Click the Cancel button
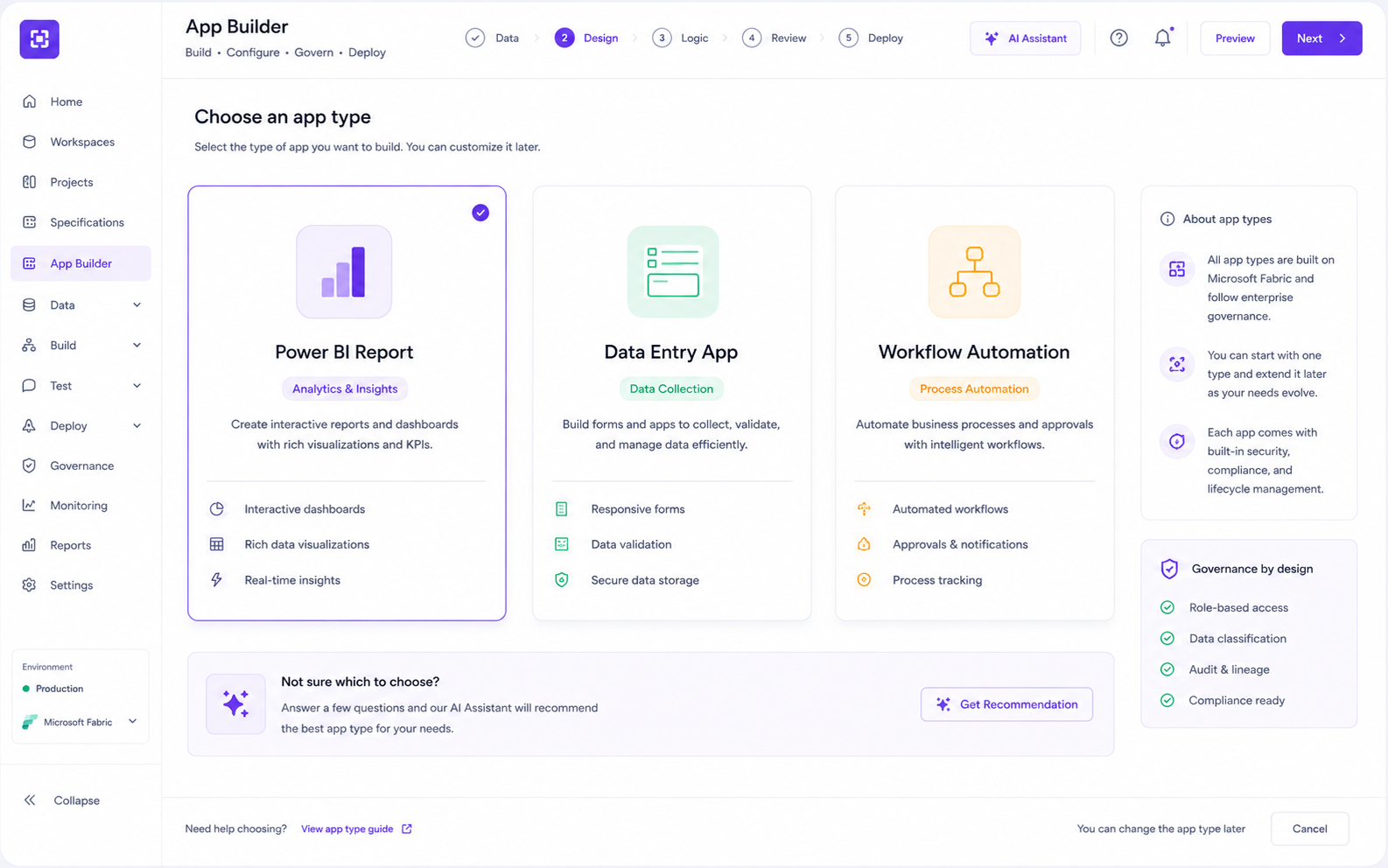This screenshot has width=1388, height=868. 1309,829
